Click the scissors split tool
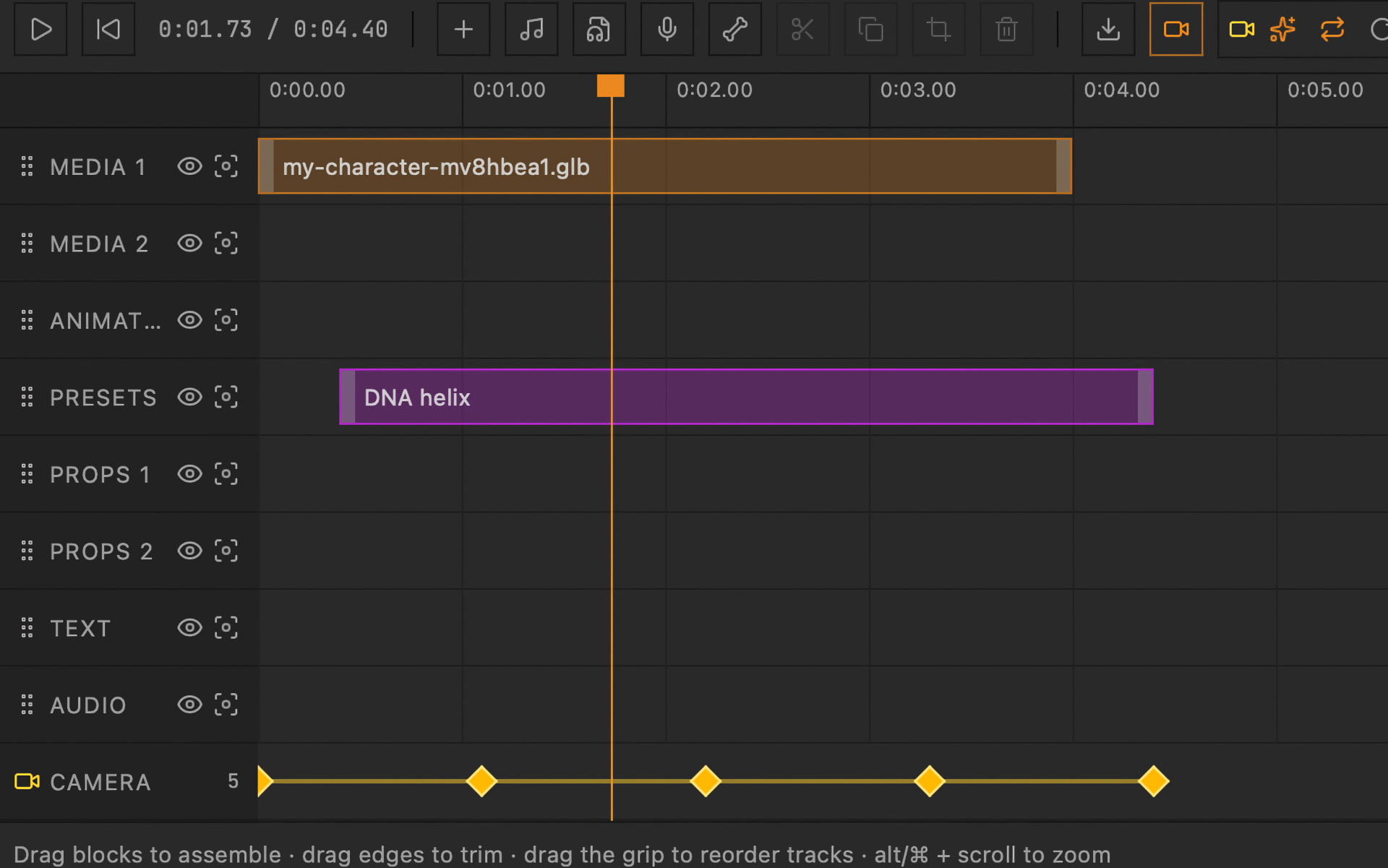Image resolution: width=1388 pixels, height=868 pixels. pyautogui.click(x=803, y=29)
